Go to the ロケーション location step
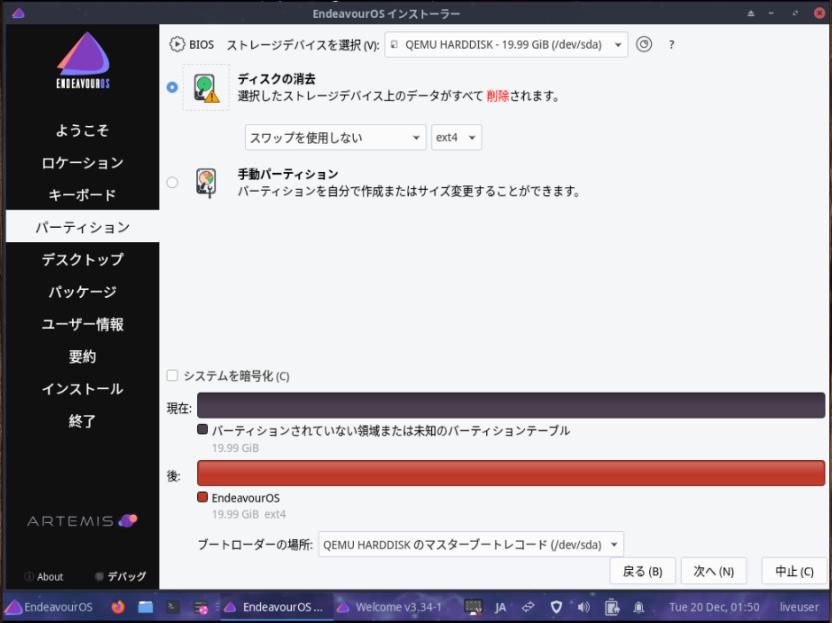Viewport: 832px width, 623px height. [x=82, y=162]
